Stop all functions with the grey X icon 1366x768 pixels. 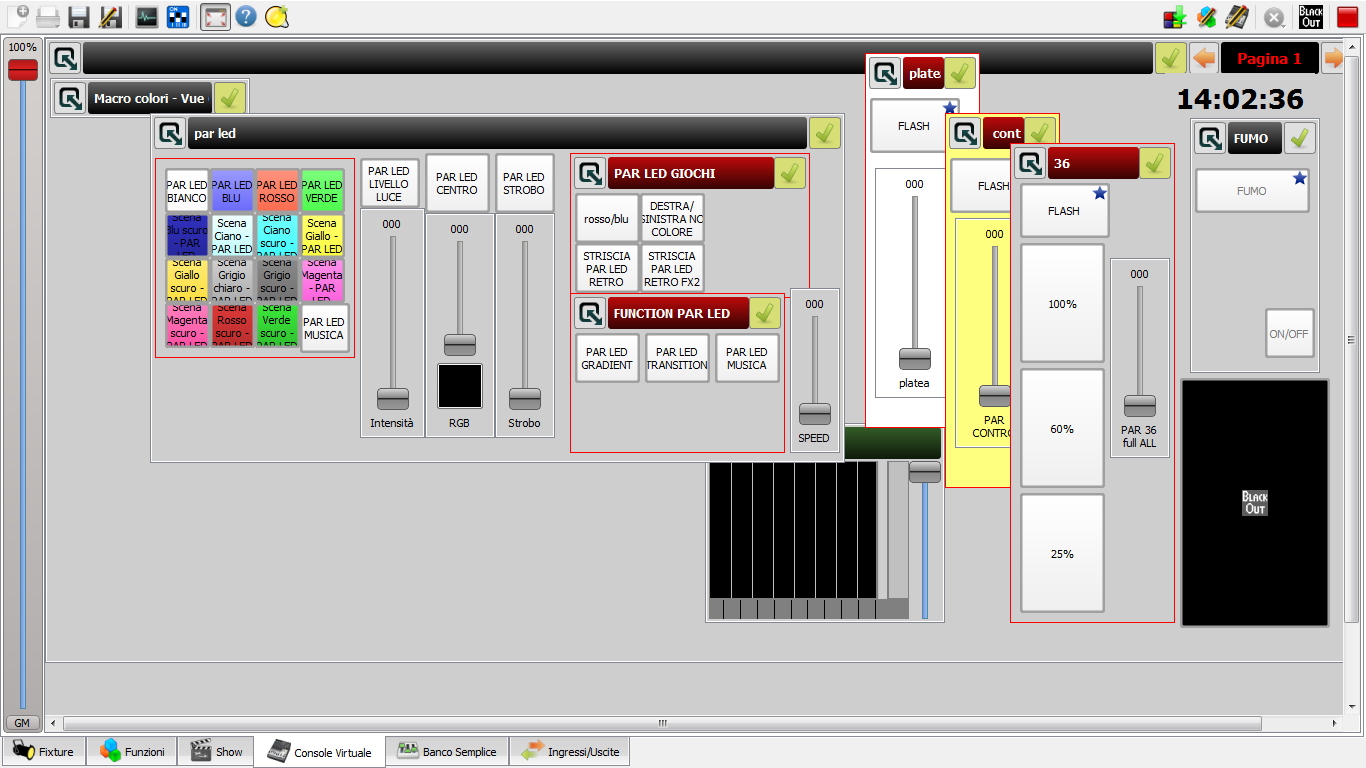coord(1274,16)
